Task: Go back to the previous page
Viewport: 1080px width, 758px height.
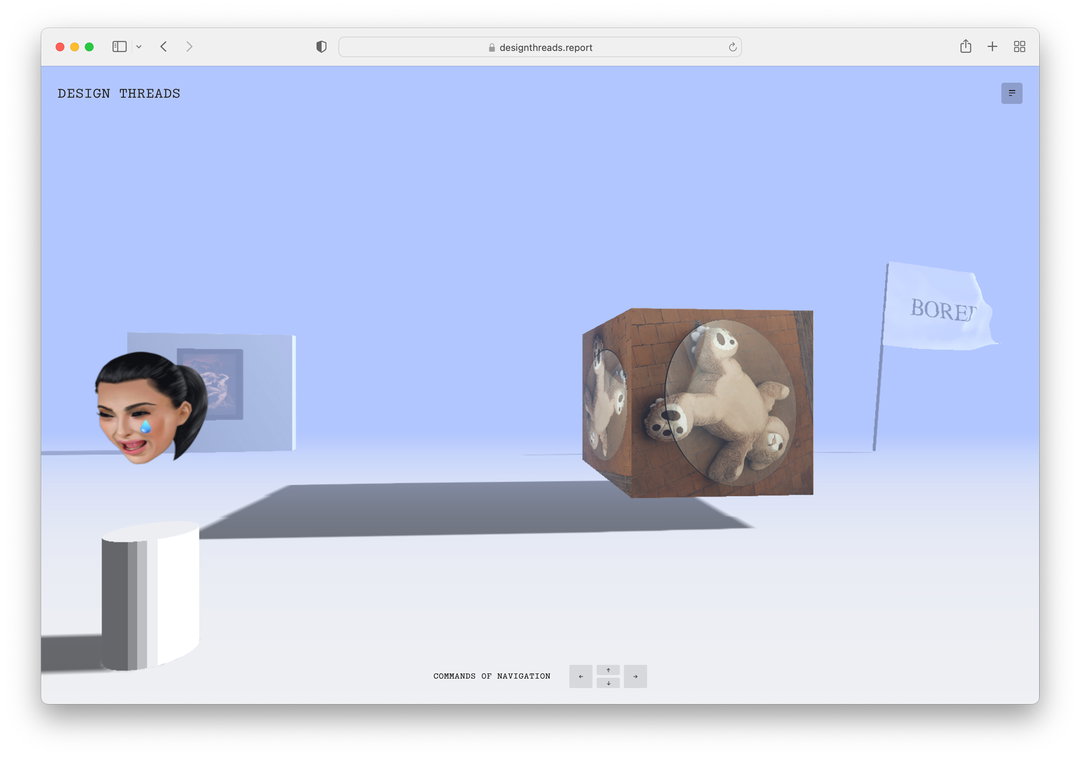Action: tap(163, 46)
